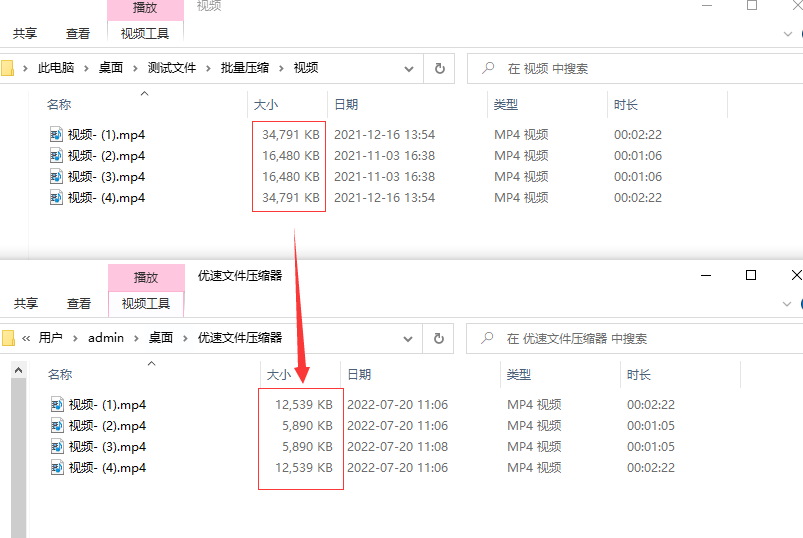This screenshot has height=538, width=803.
Task: Go to 桌面 in lower breadcrumb
Action: (161, 337)
